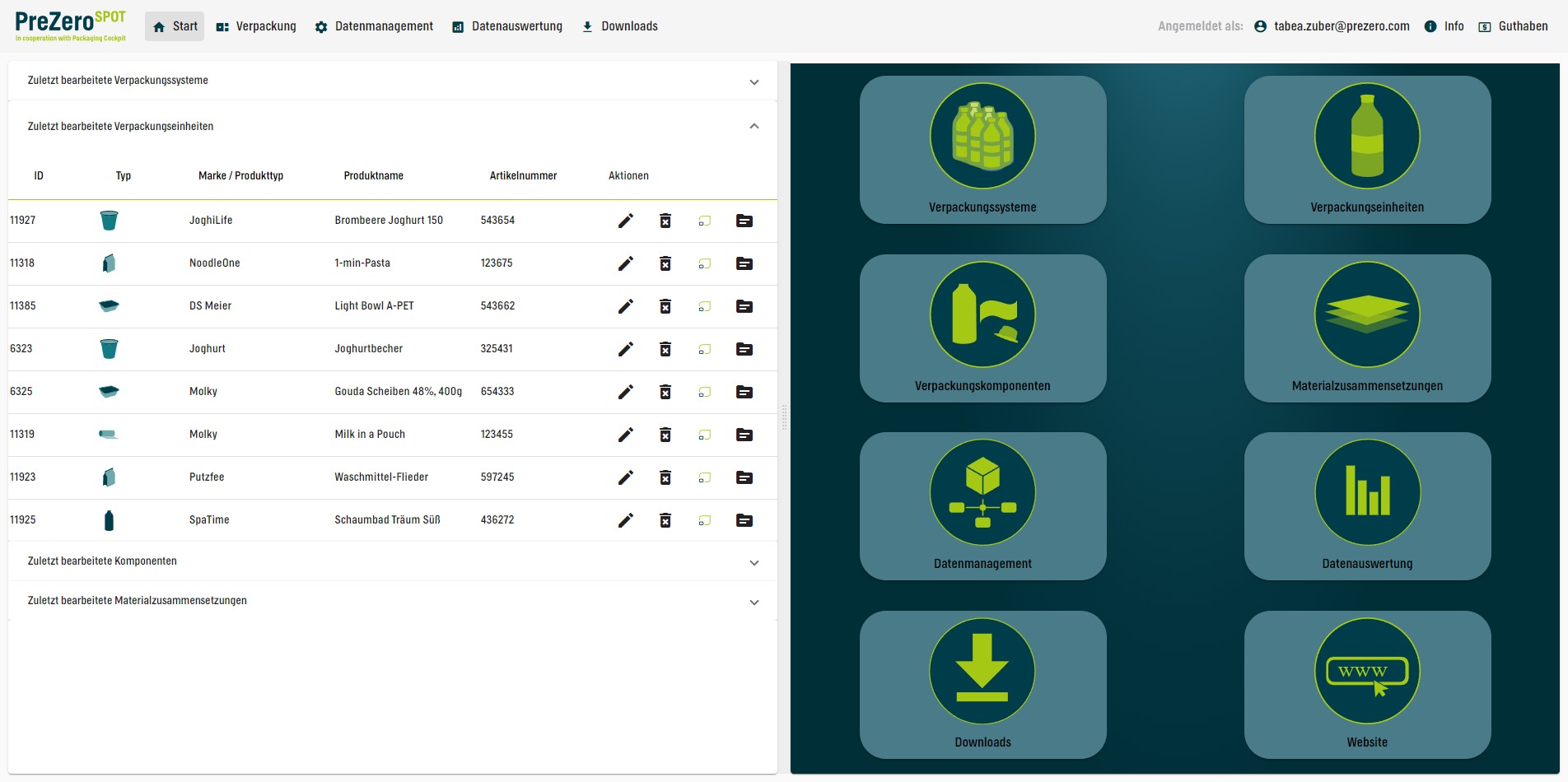Select the NoodleOne brand cell

click(215, 263)
